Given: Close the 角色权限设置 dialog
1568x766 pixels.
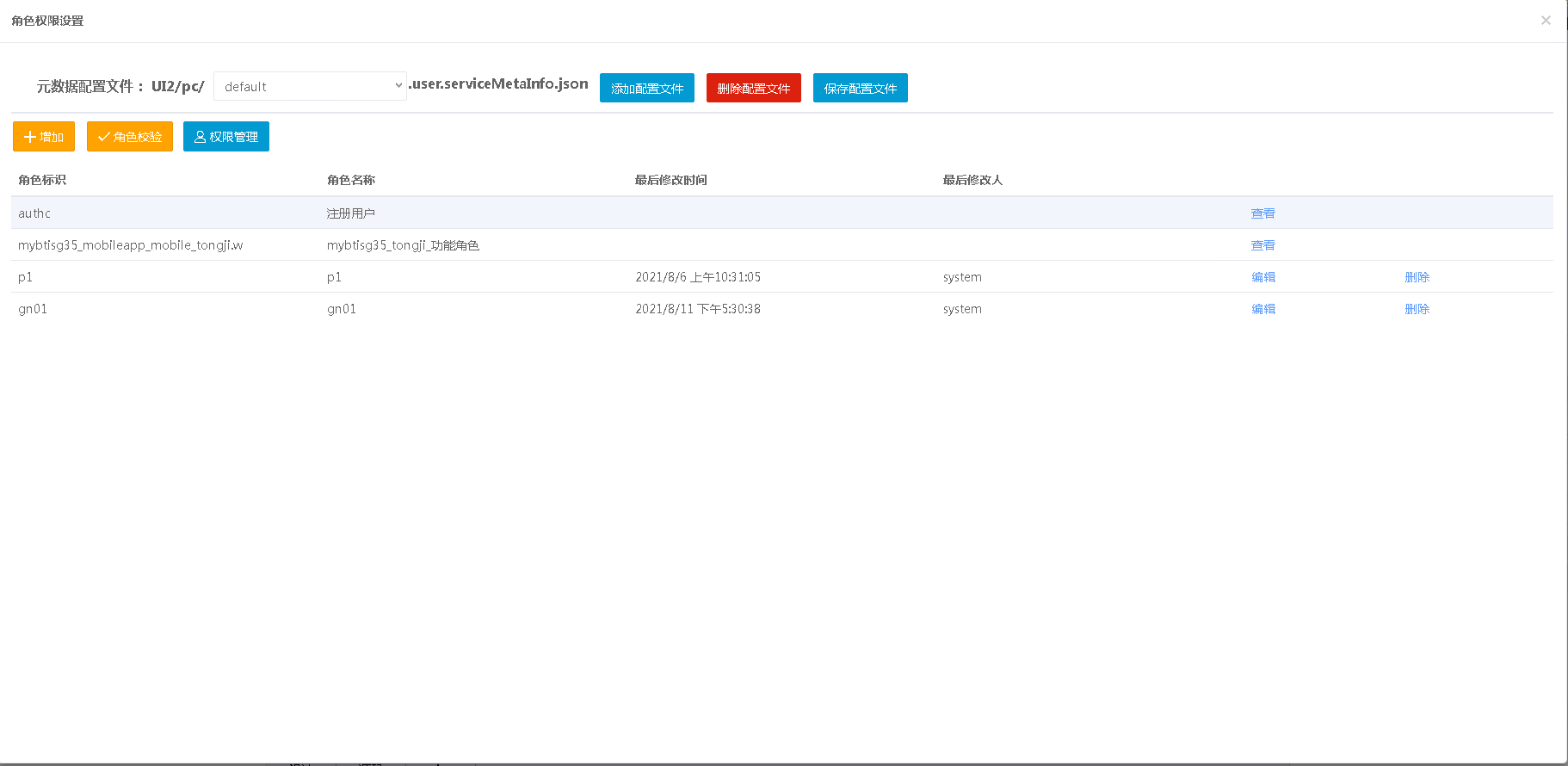Looking at the screenshot, I should [1546, 21].
